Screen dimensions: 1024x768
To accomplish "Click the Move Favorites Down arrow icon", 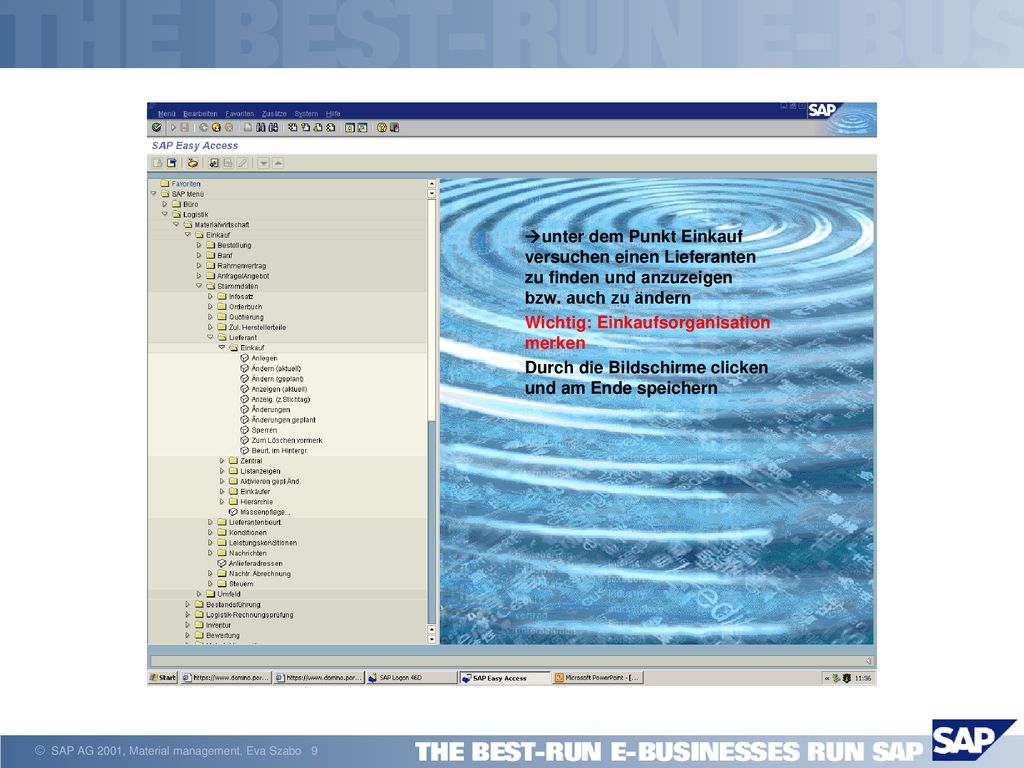I will [x=263, y=163].
